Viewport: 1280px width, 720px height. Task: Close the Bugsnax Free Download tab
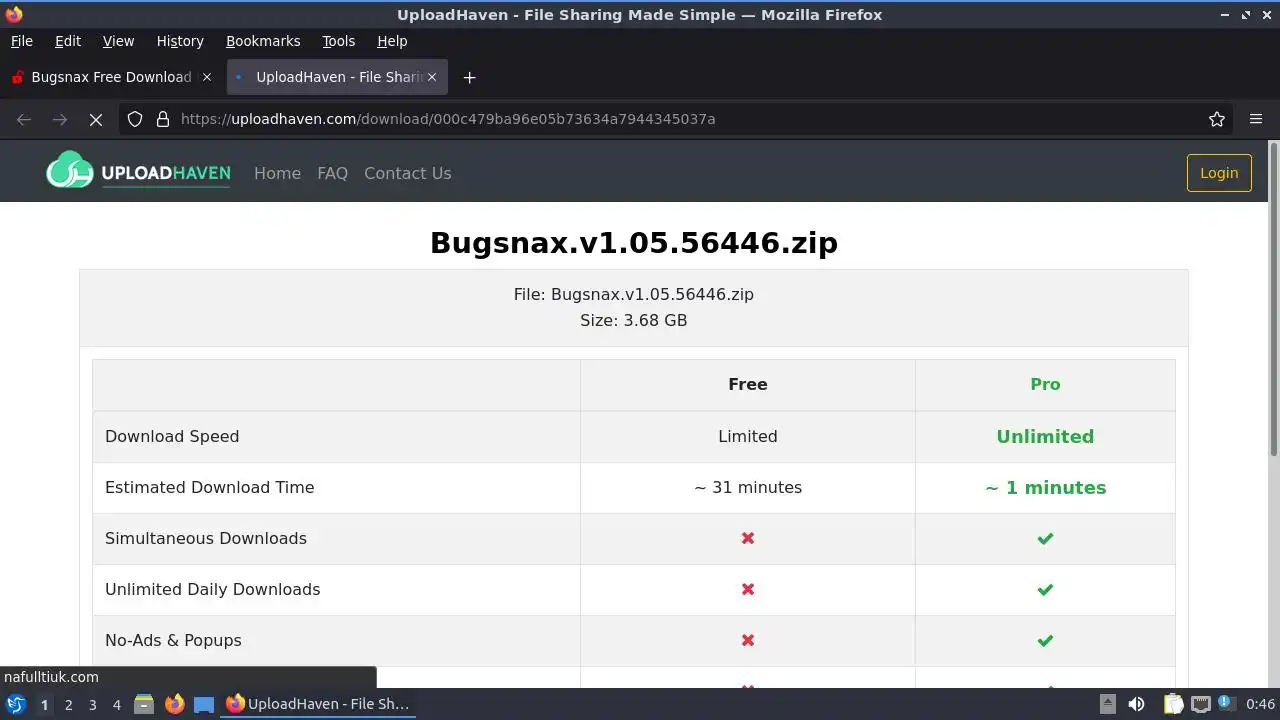point(207,77)
